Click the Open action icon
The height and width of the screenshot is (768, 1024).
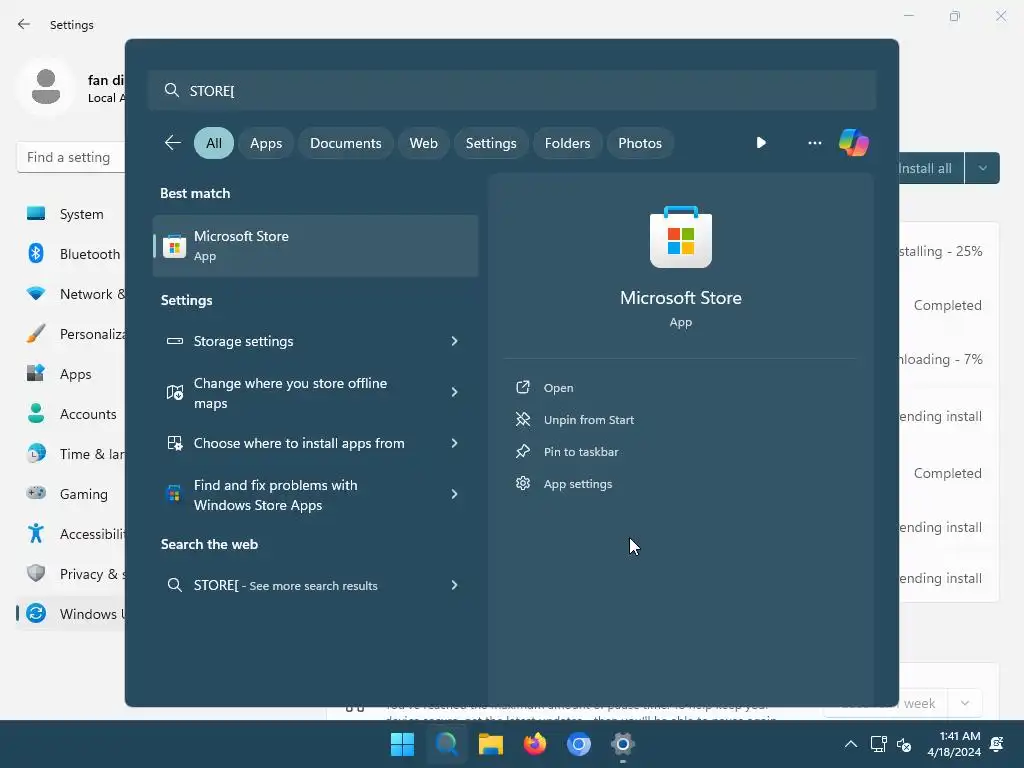point(522,387)
